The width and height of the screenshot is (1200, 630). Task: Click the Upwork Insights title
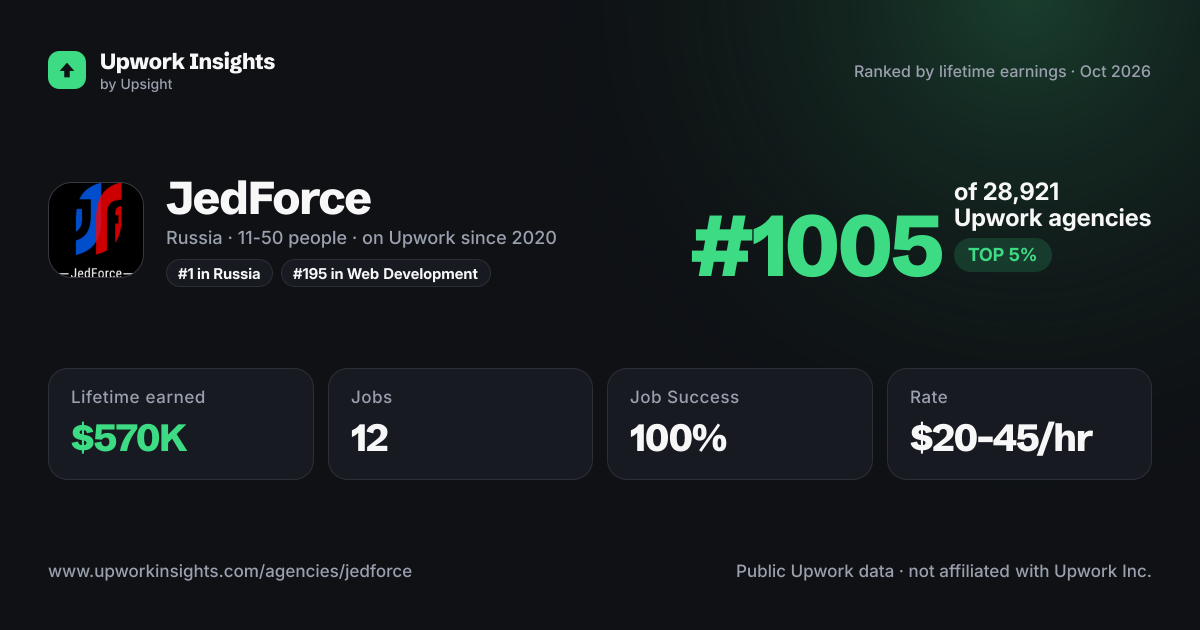pyautogui.click(x=187, y=61)
